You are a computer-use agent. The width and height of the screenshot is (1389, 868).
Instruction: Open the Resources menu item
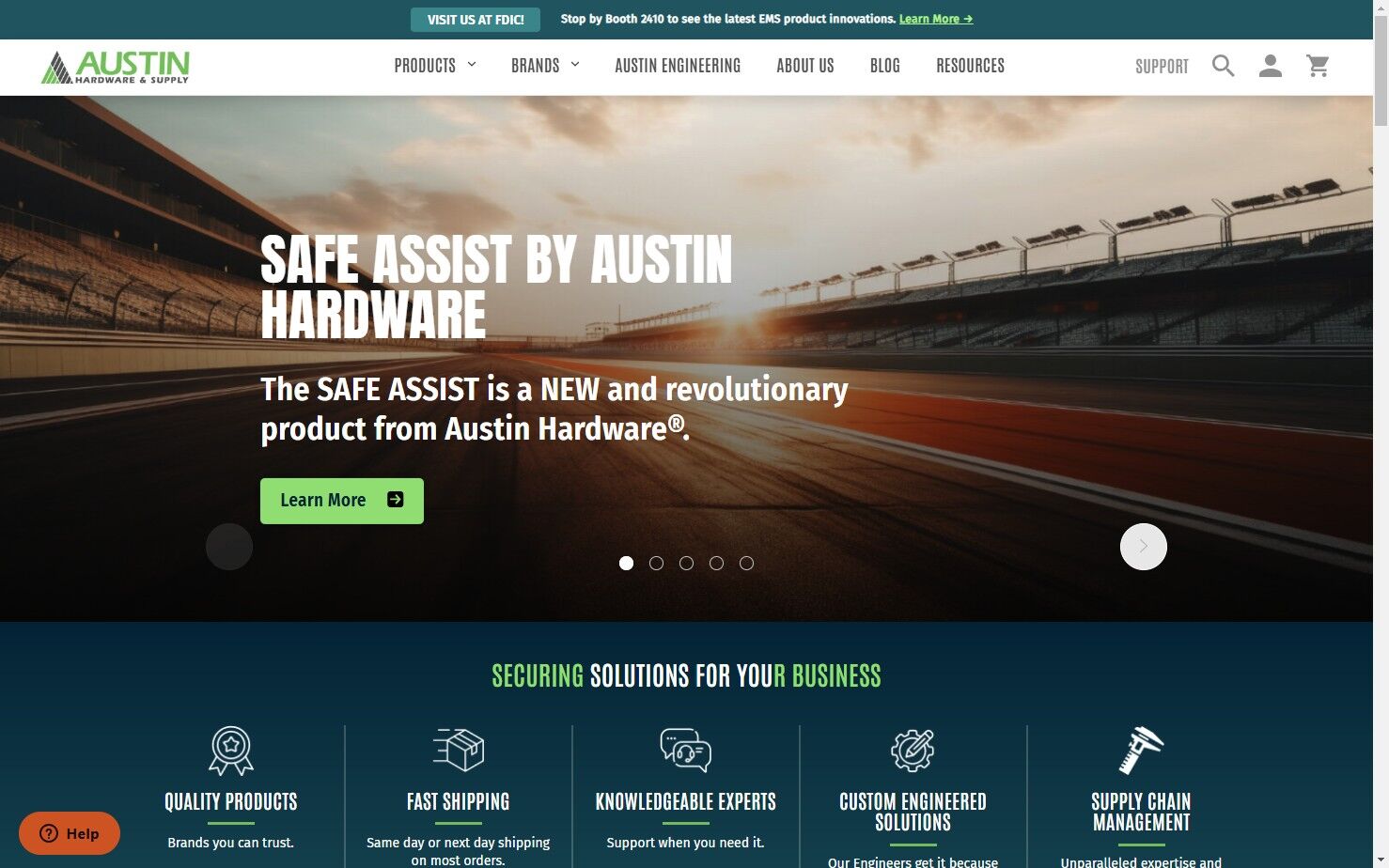coord(971,66)
